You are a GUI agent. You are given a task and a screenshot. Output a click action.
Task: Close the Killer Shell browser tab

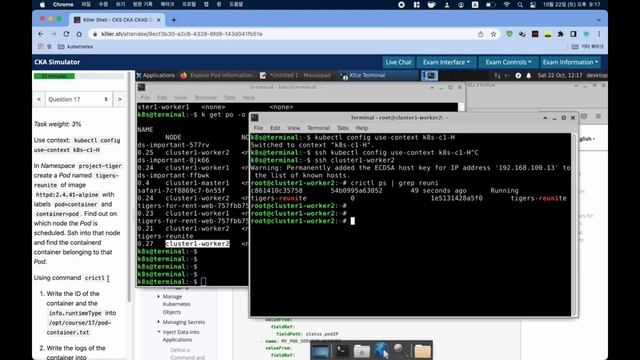tap(158, 20)
